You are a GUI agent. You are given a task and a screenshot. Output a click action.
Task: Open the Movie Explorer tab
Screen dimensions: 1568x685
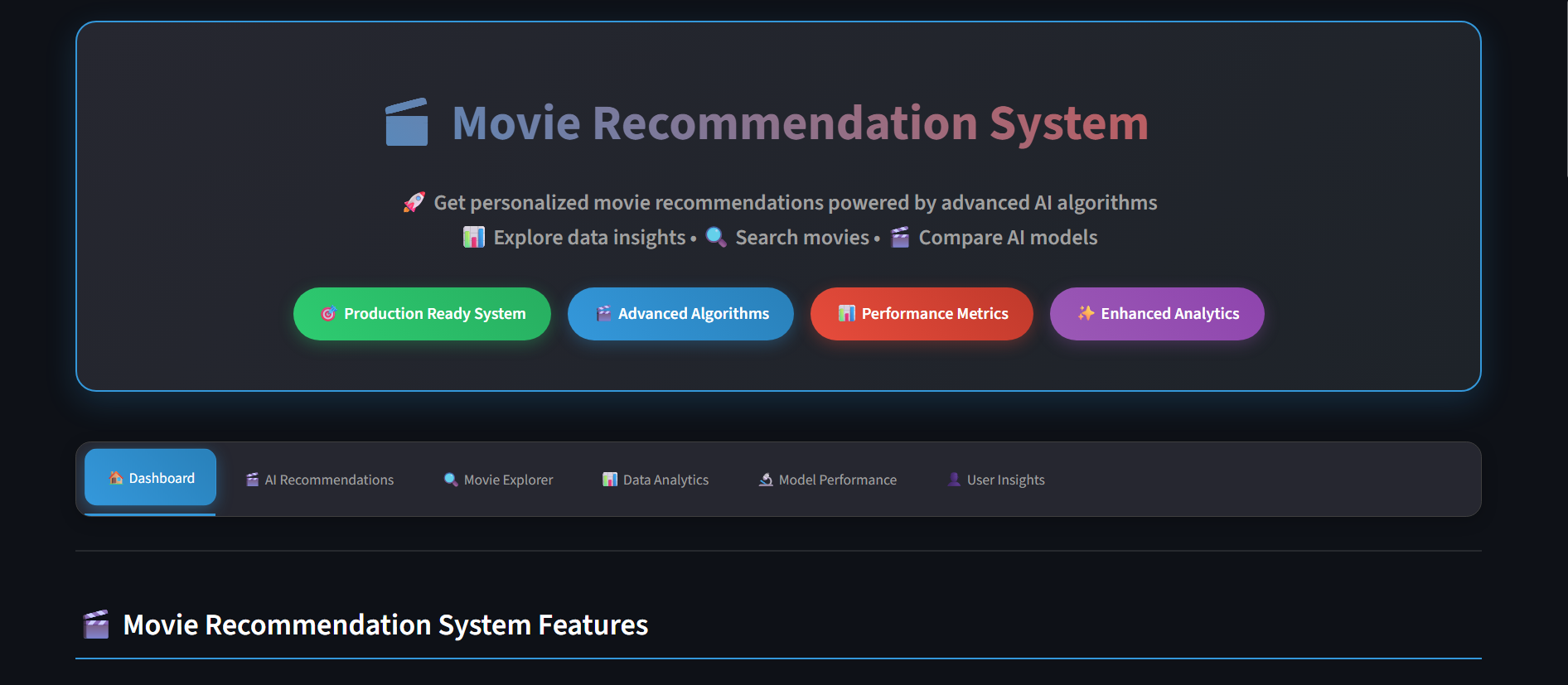click(498, 480)
